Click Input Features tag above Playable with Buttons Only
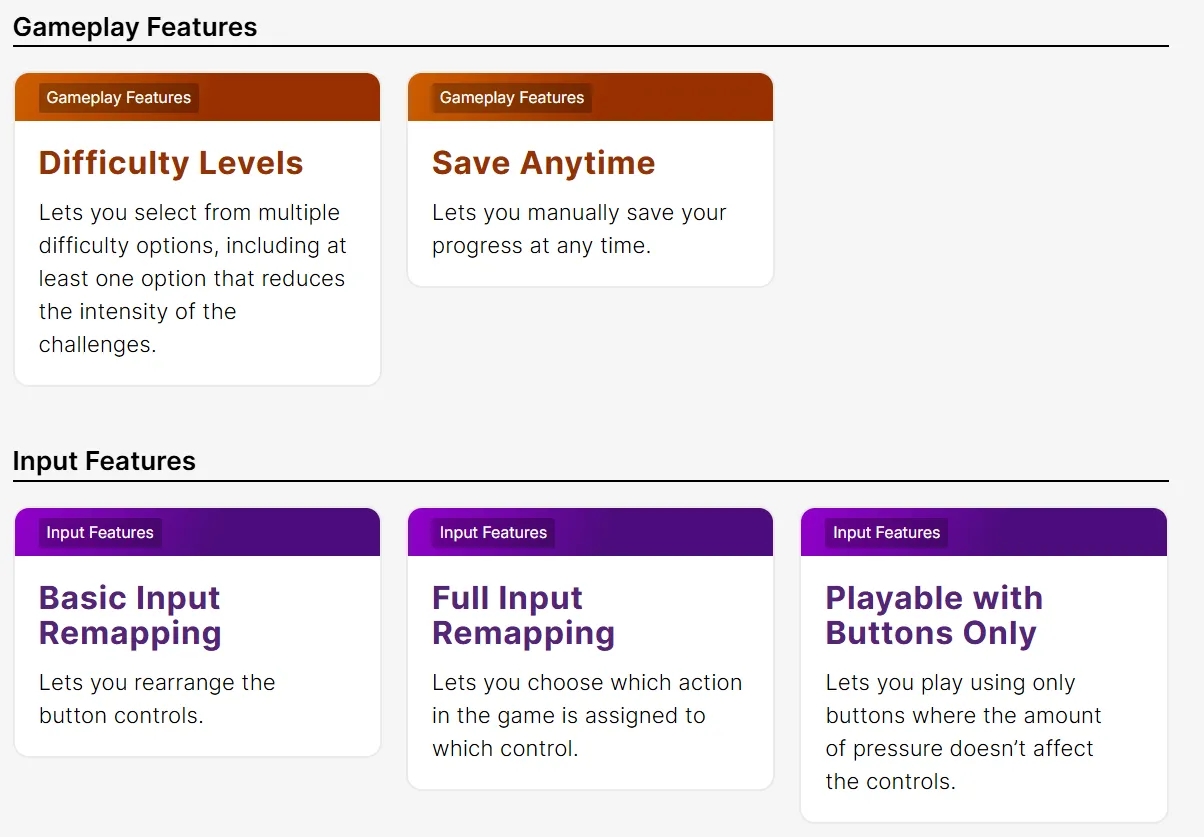Screen dimensions: 1204x837 click(x=887, y=533)
